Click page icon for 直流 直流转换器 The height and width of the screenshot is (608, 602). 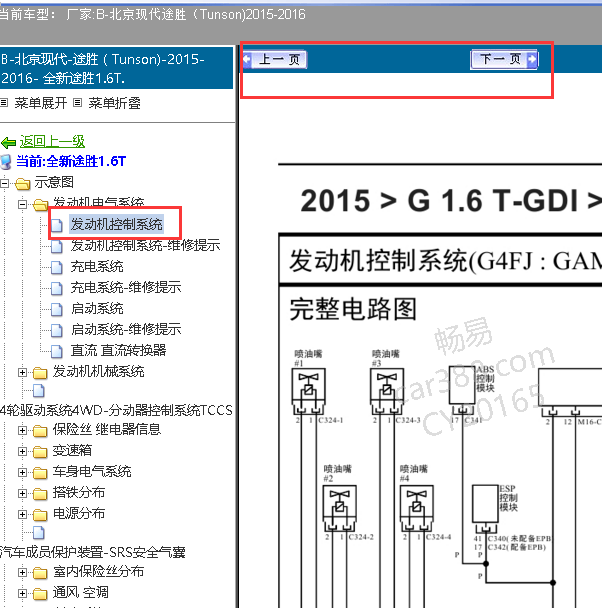[57, 351]
